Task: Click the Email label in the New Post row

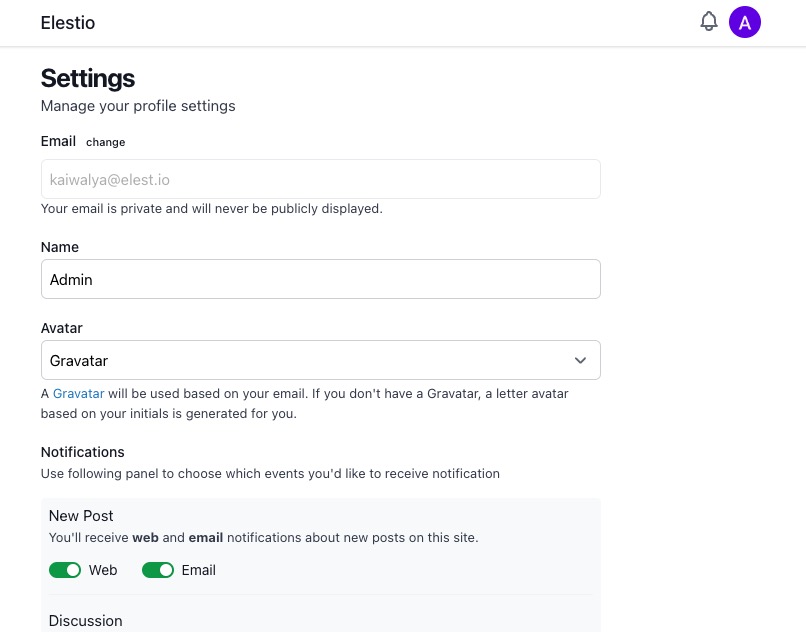Action: [198, 569]
